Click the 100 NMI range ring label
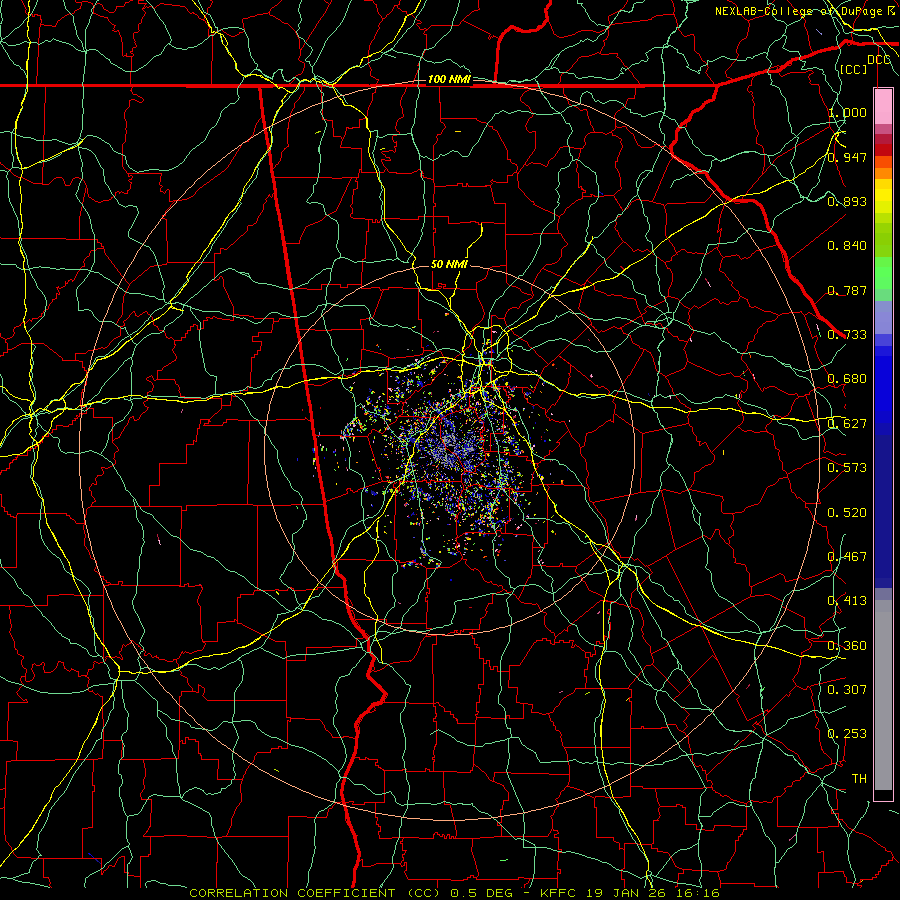This screenshot has width=900, height=900. coord(449,79)
